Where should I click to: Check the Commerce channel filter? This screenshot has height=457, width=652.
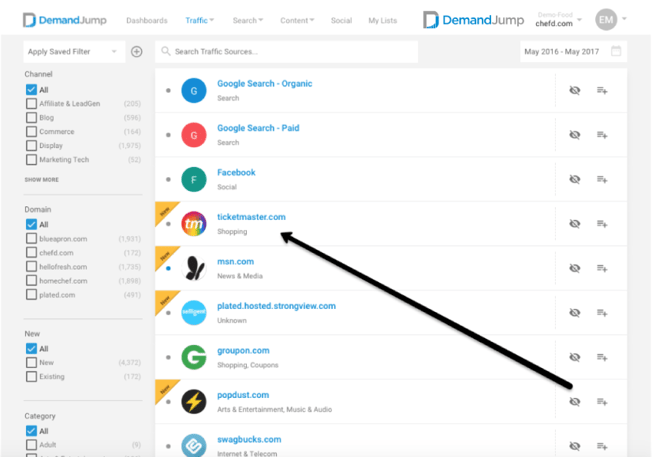coord(31,132)
